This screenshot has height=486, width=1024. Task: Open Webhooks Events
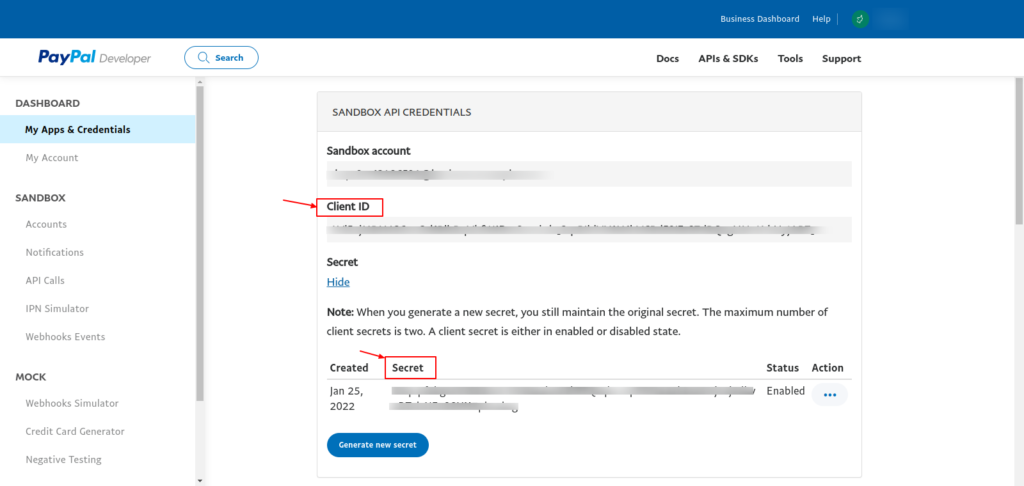pos(65,336)
